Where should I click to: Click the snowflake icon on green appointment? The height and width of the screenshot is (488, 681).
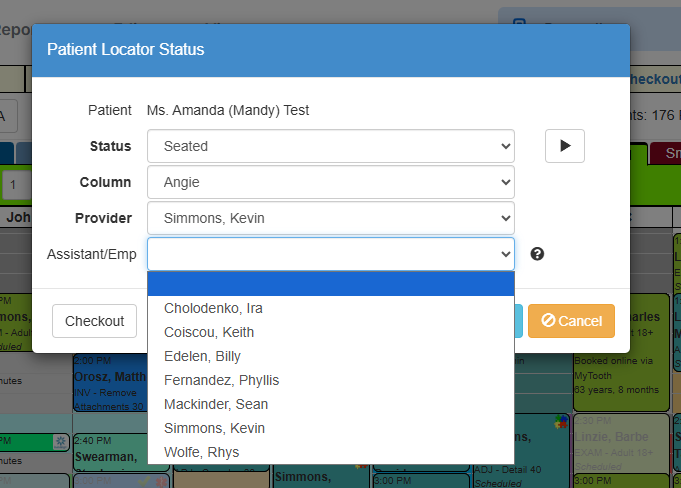(x=60, y=442)
